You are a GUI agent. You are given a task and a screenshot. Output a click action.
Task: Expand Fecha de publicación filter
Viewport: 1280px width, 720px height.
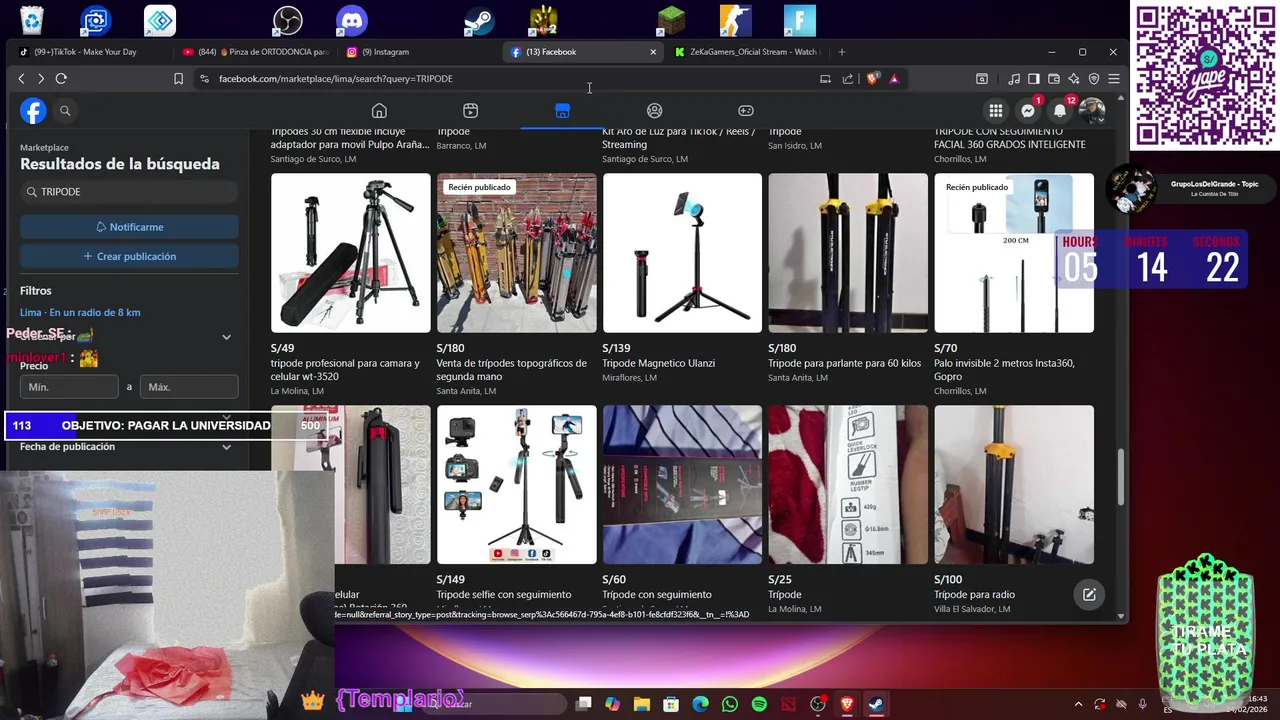tap(129, 447)
